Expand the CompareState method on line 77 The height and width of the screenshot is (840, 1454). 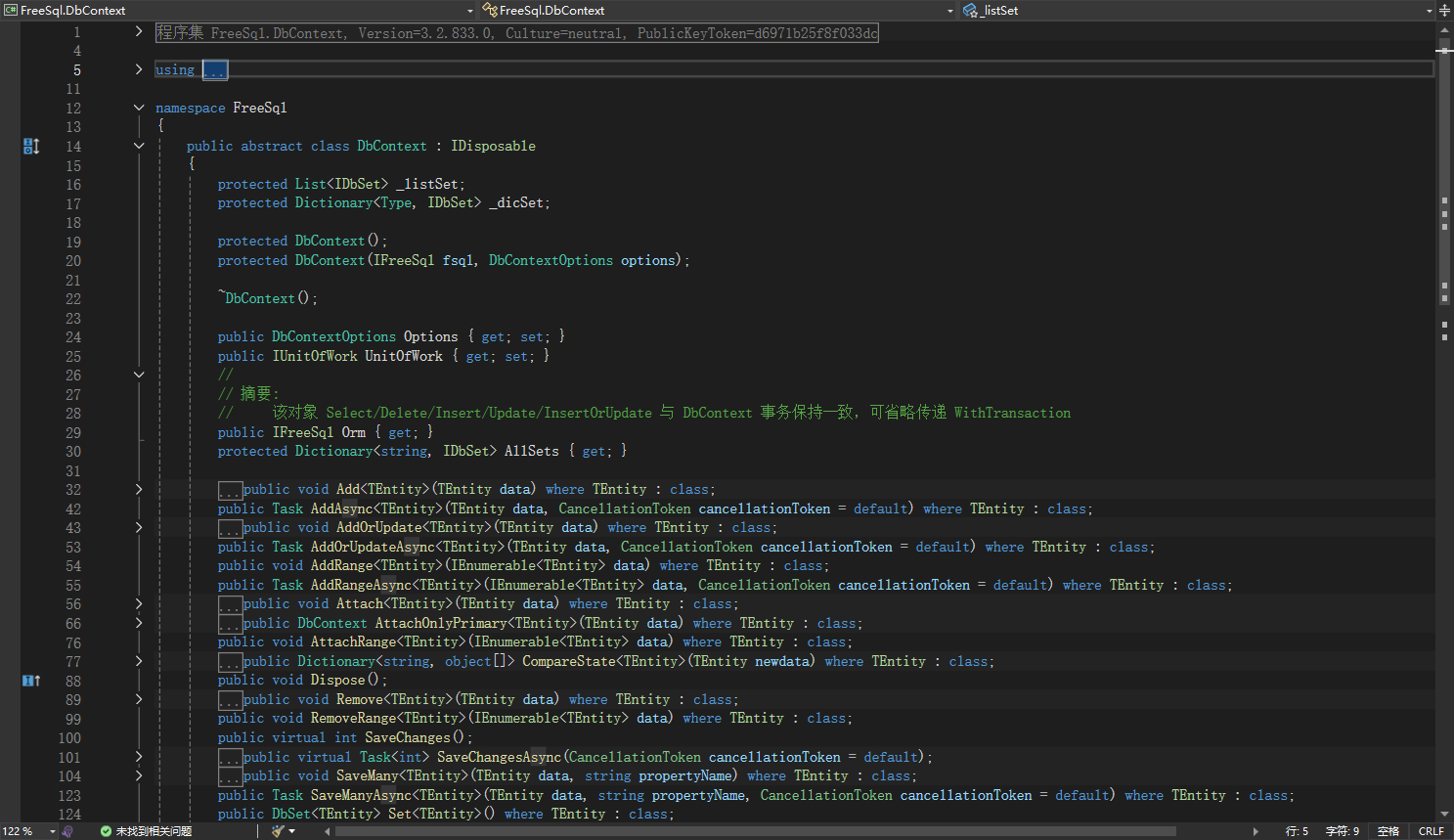139,661
